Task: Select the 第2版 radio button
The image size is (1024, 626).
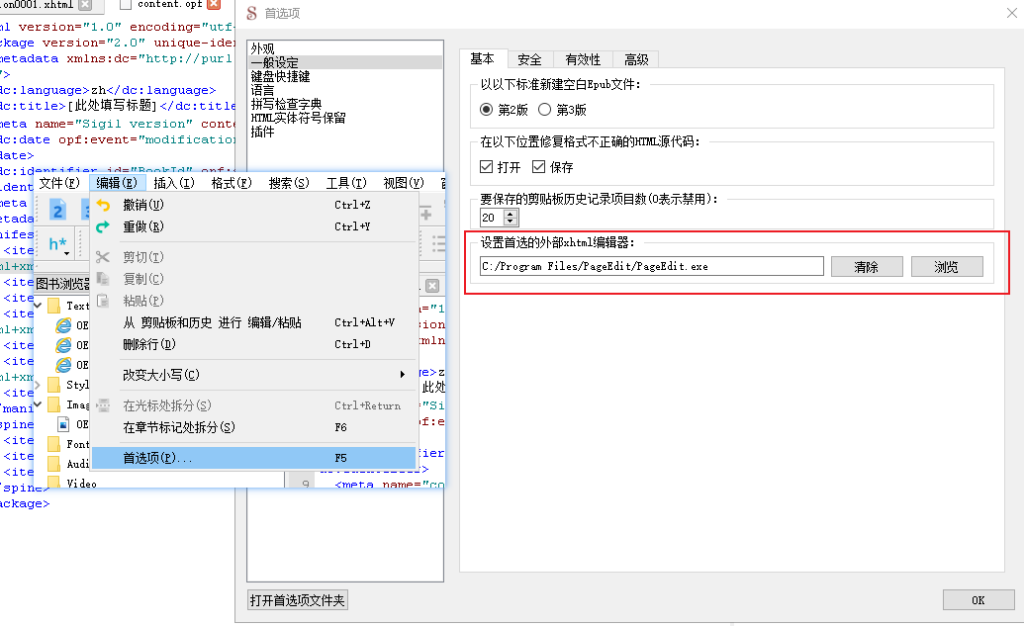Action: pyautogui.click(x=486, y=110)
